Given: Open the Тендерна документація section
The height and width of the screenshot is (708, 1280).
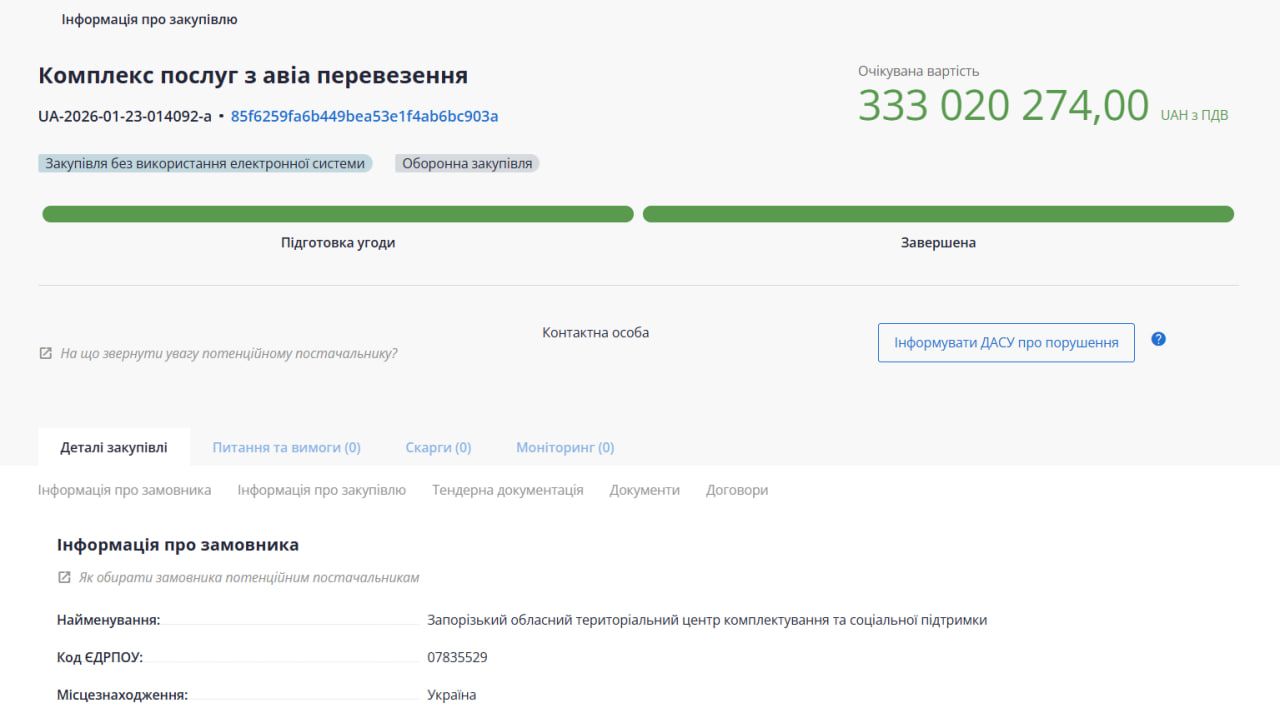Looking at the screenshot, I should point(507,490).
